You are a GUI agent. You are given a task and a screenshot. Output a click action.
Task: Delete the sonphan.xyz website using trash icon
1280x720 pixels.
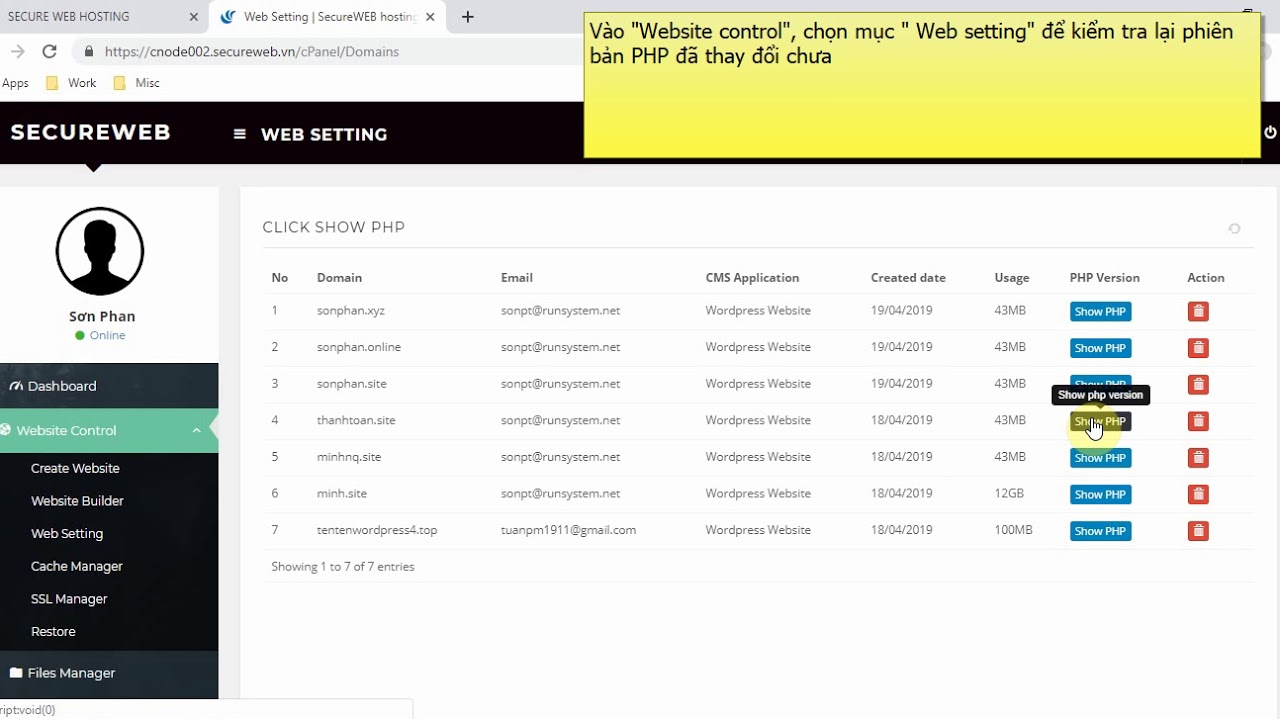(1198, 311)
